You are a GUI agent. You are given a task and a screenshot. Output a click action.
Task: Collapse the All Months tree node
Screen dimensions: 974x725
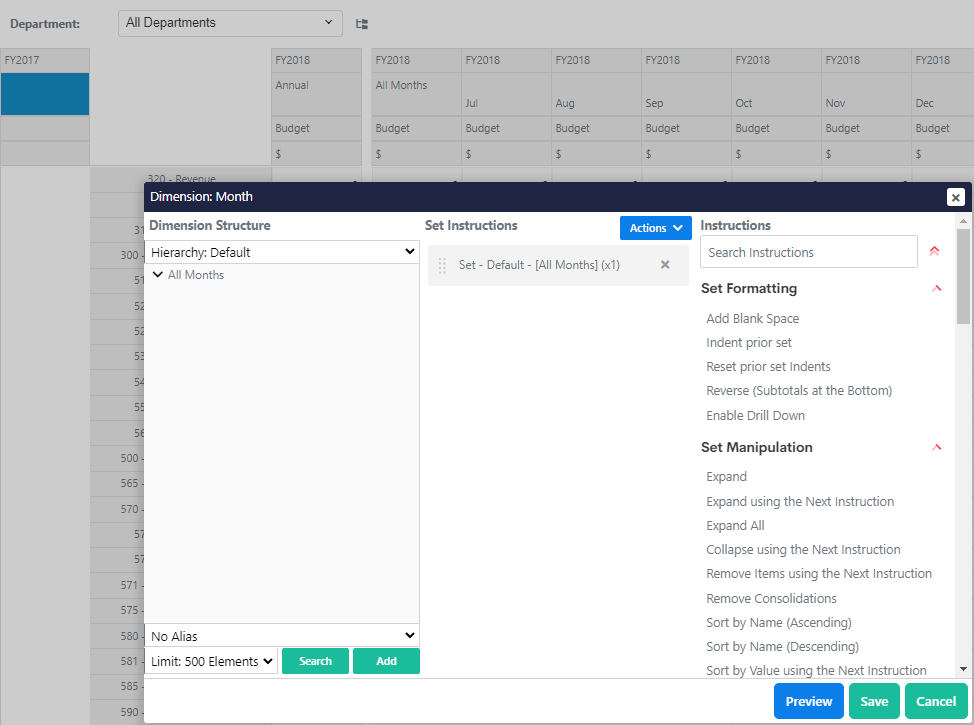[x=158, y=275]
